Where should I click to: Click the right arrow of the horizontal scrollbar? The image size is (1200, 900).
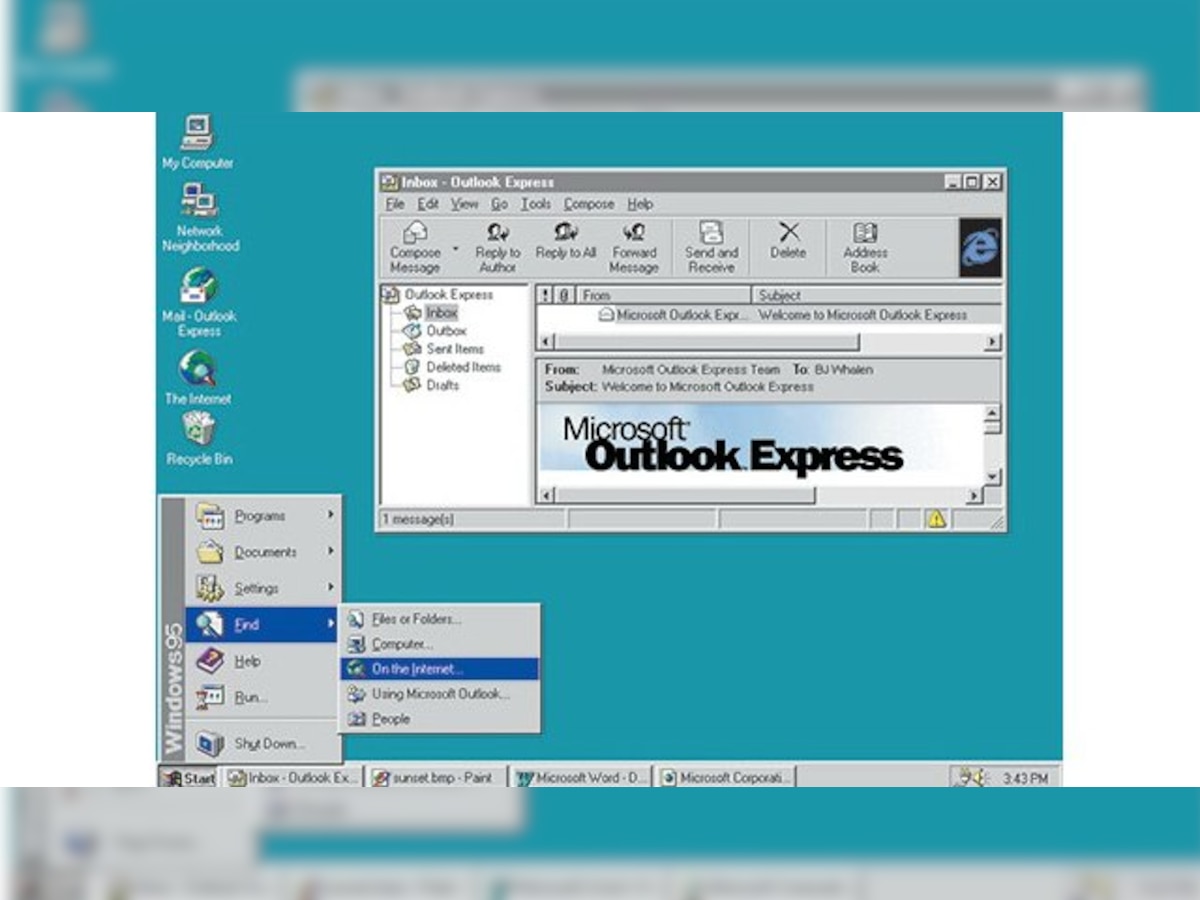click(990, 342)
